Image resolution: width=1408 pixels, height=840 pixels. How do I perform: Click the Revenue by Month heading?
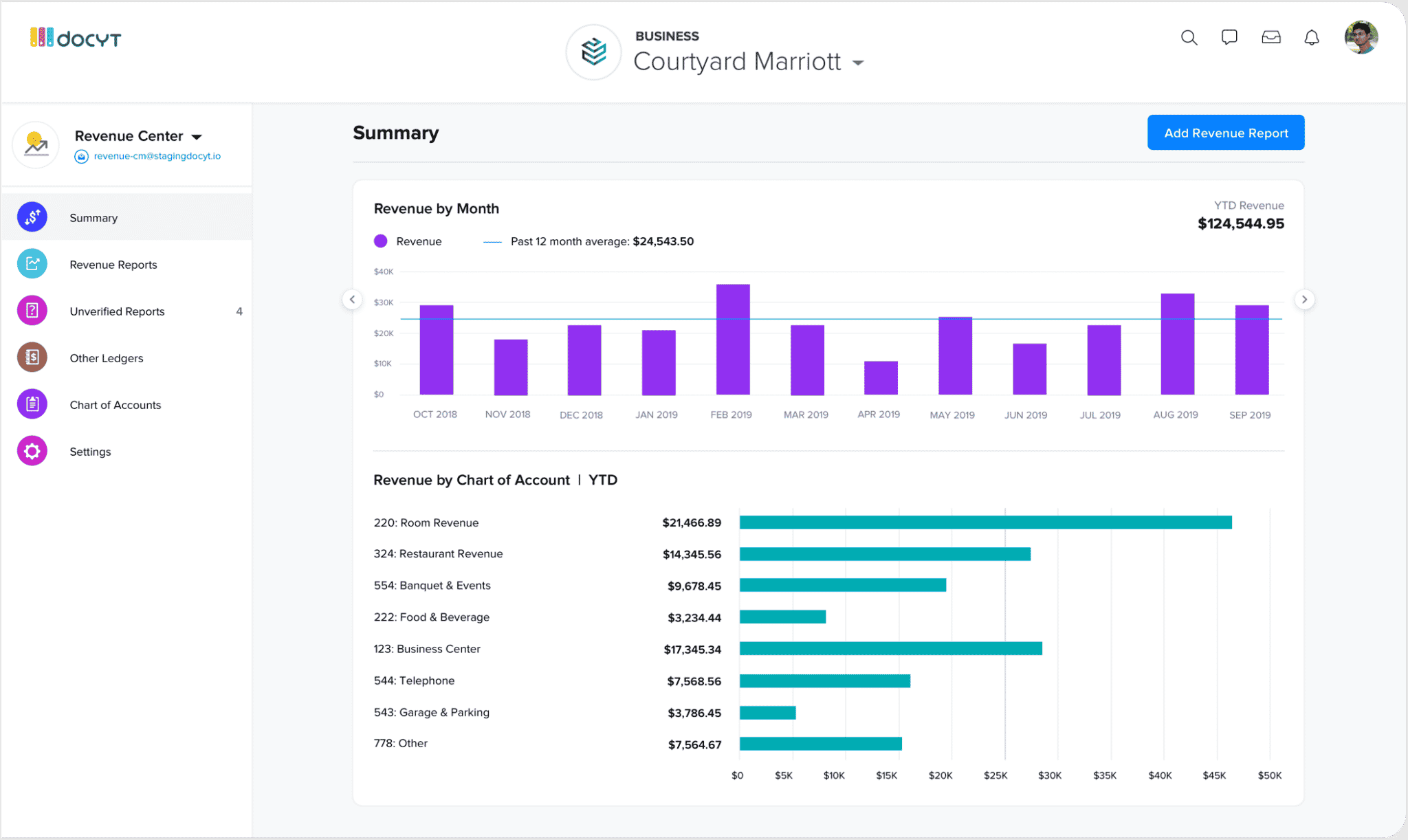click(436, 208)
